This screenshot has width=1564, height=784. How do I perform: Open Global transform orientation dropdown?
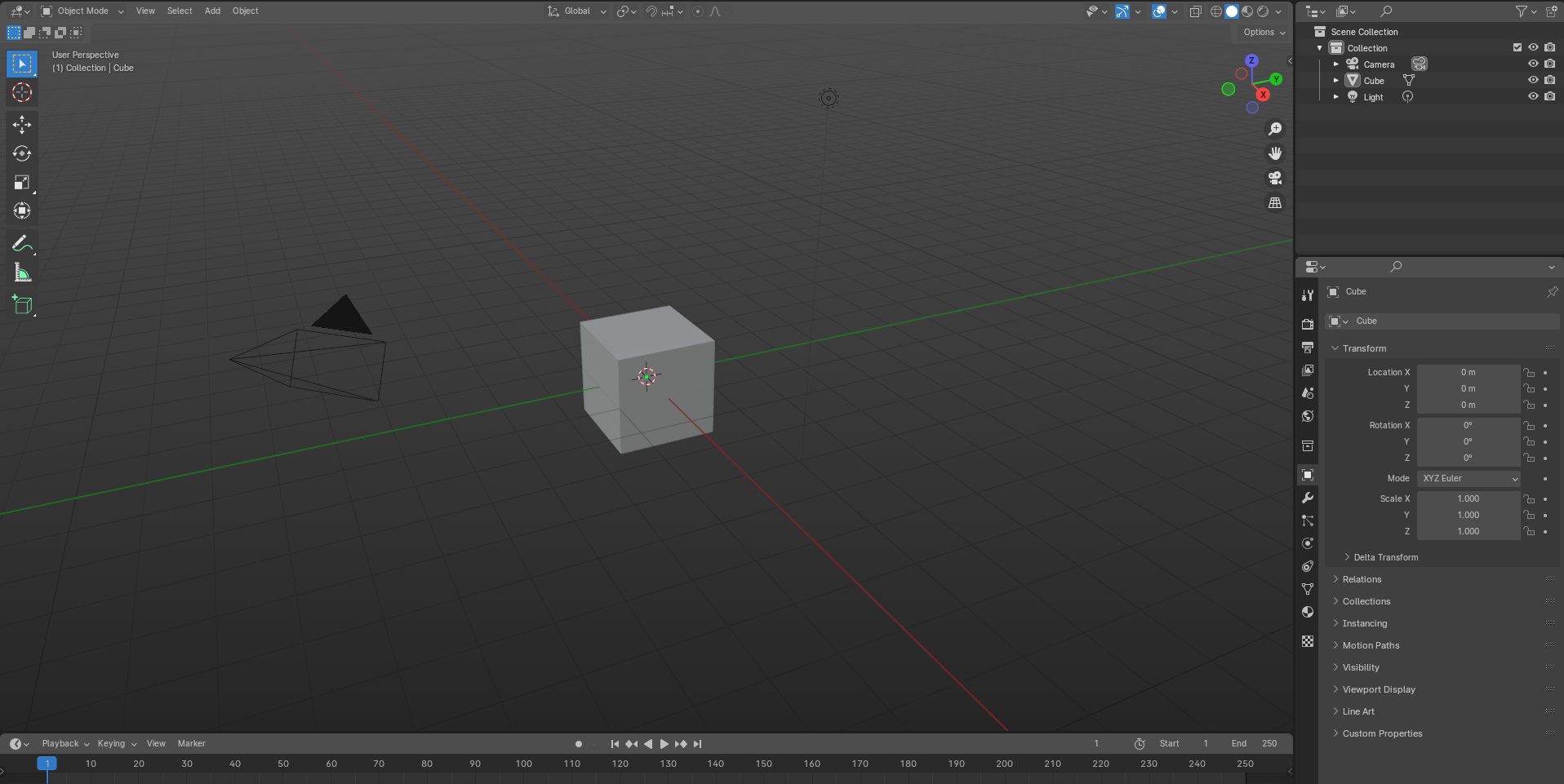click(x=577, y=11)
